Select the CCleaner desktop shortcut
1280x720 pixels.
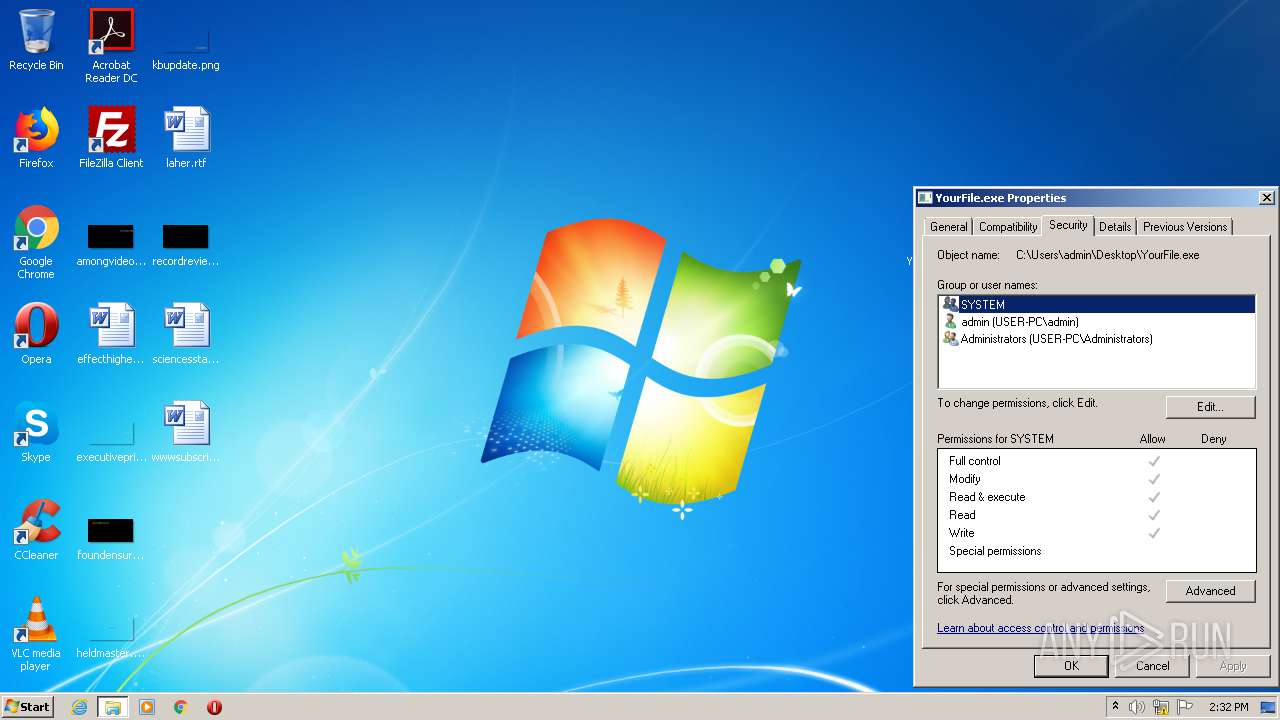[36, 530]
